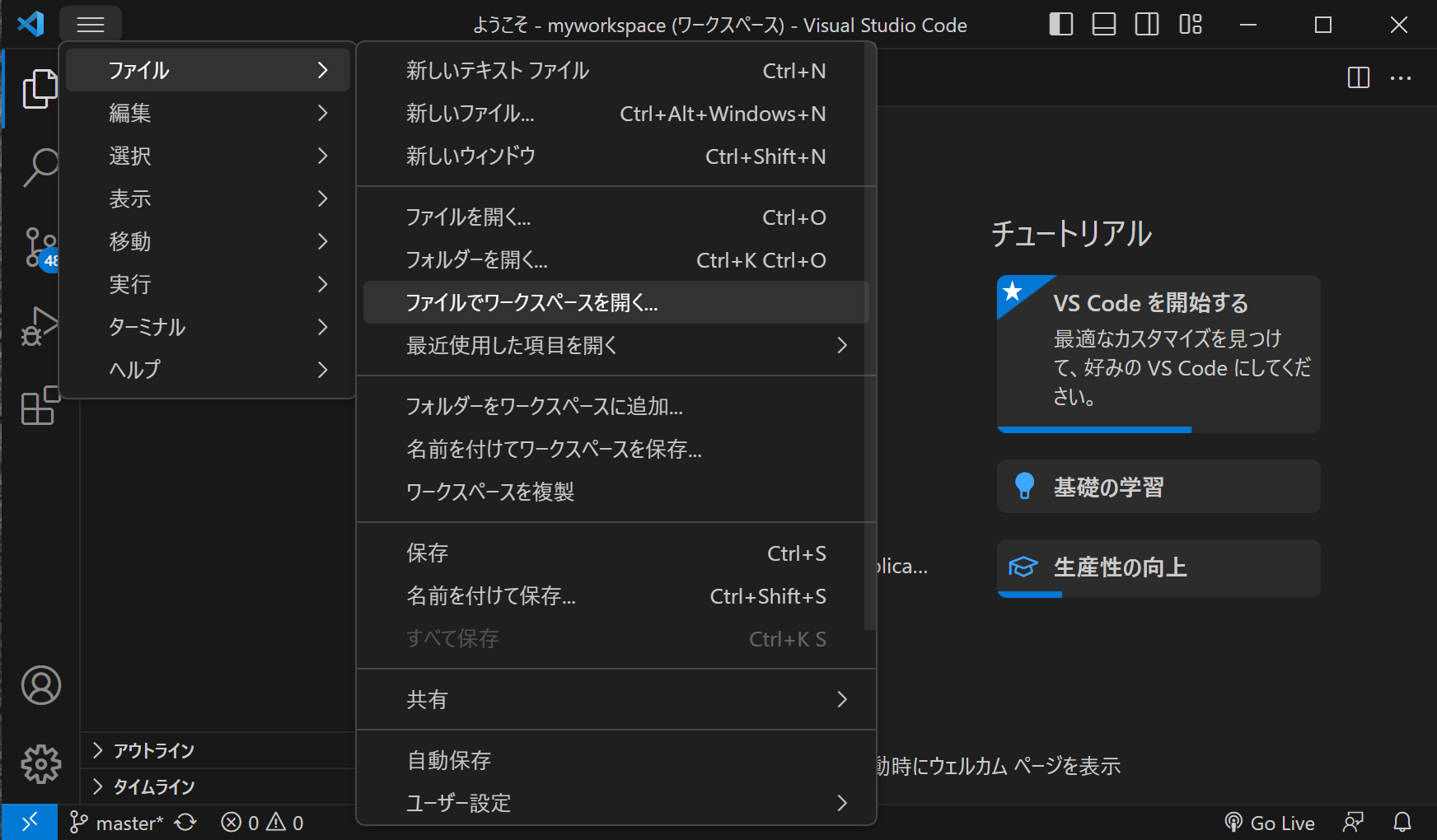Click the VS Code logo icon
1437x840 pixels.
(30, 24)
